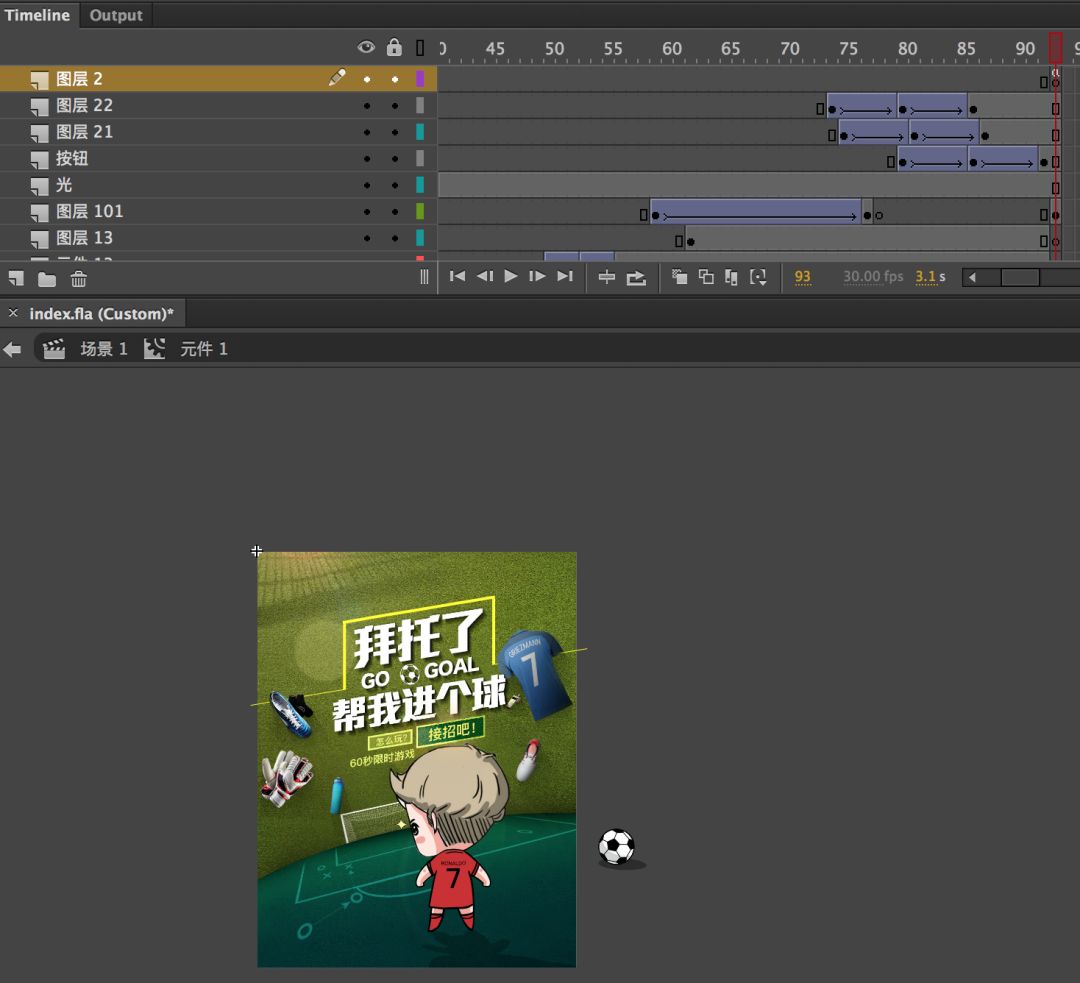Click the green outline color swatch of 图层 101
This screenshot has width=1080, height=983.
tap(420, 211)
